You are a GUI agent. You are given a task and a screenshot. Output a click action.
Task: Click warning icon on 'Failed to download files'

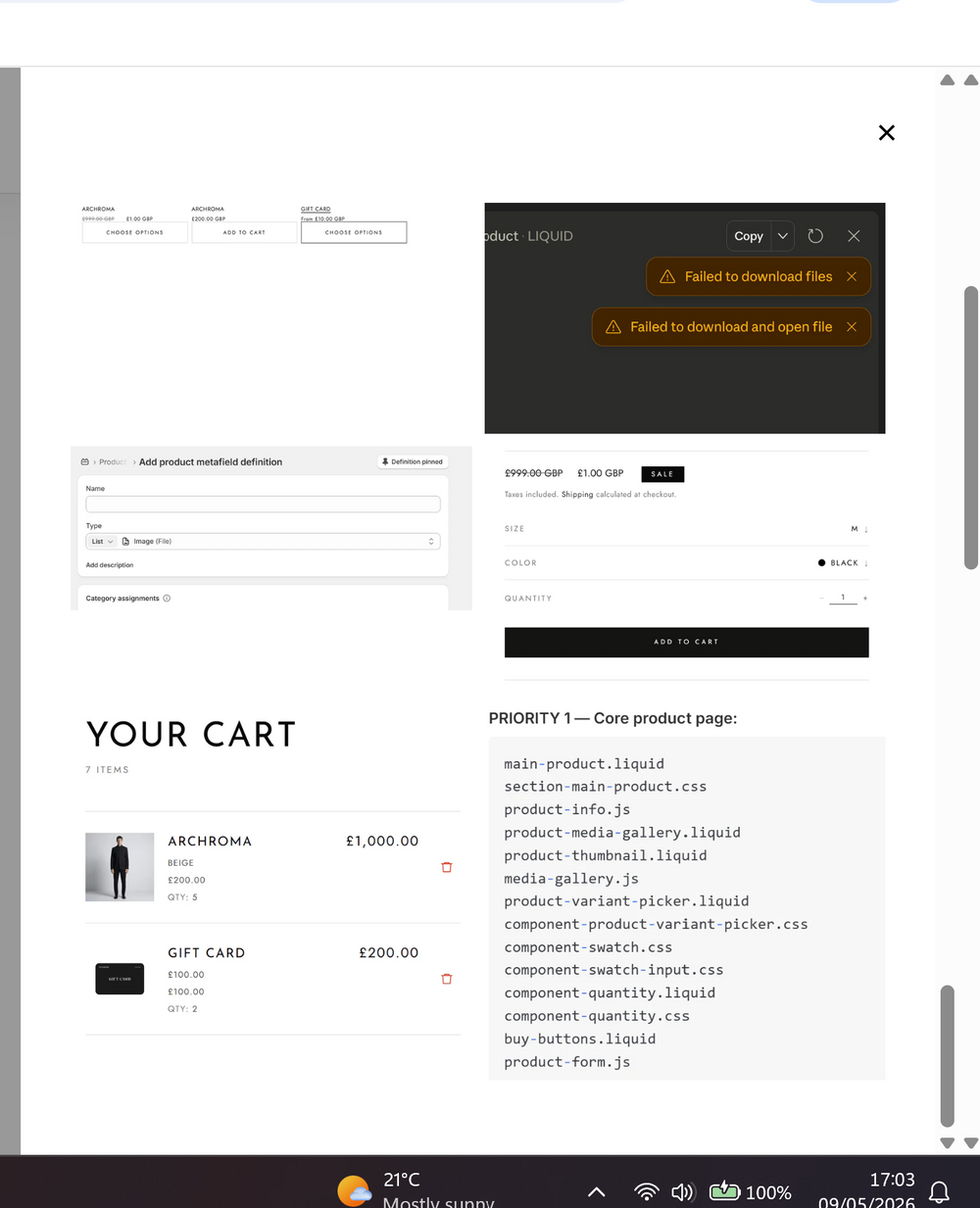(667, 276)
